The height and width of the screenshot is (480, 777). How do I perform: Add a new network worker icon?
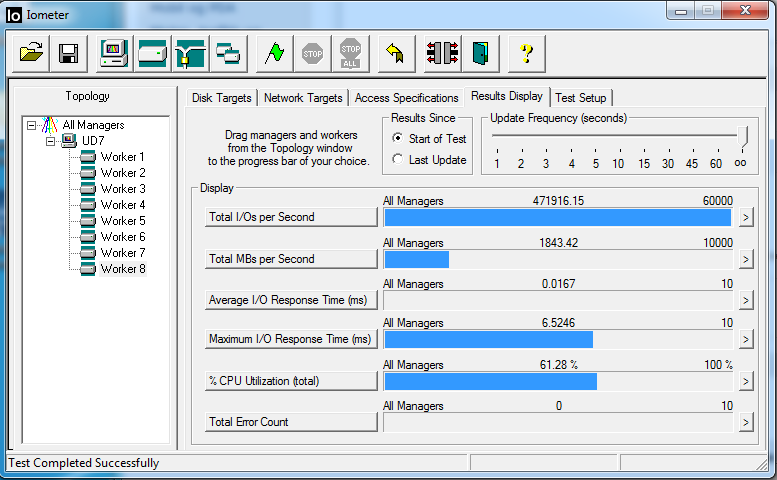tap(190, 53)
